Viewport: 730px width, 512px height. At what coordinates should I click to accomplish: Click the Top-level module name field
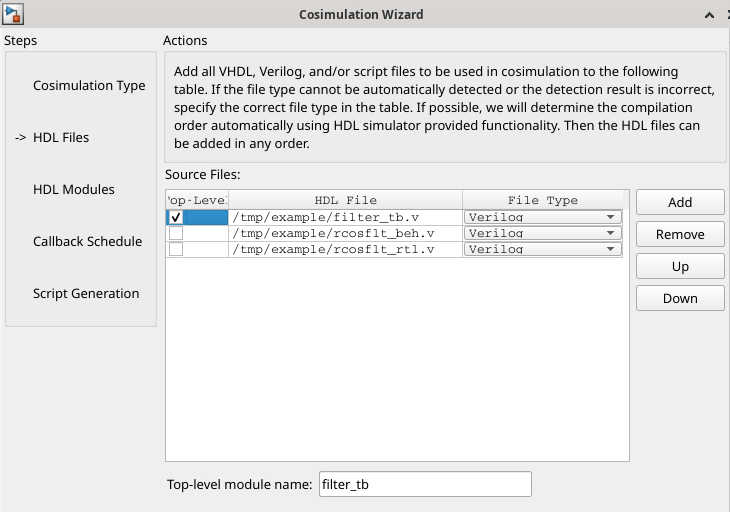coord(425,484)
